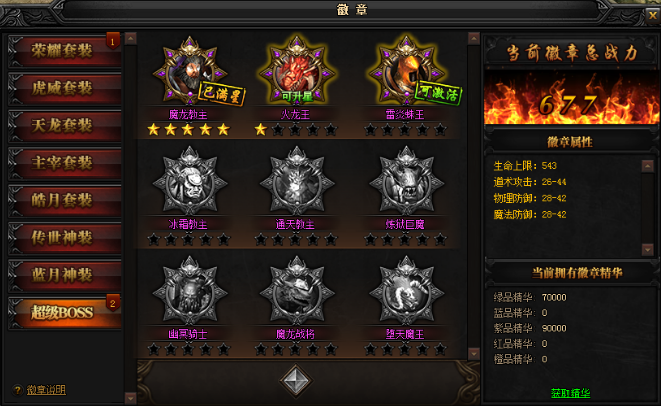Select the greyed 冰霜教主 badge

[x=190, y=181]
